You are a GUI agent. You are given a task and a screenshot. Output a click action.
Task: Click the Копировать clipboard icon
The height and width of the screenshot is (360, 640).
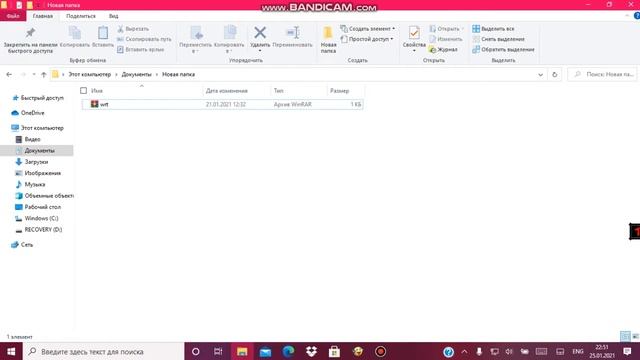(x=75, y=37)
